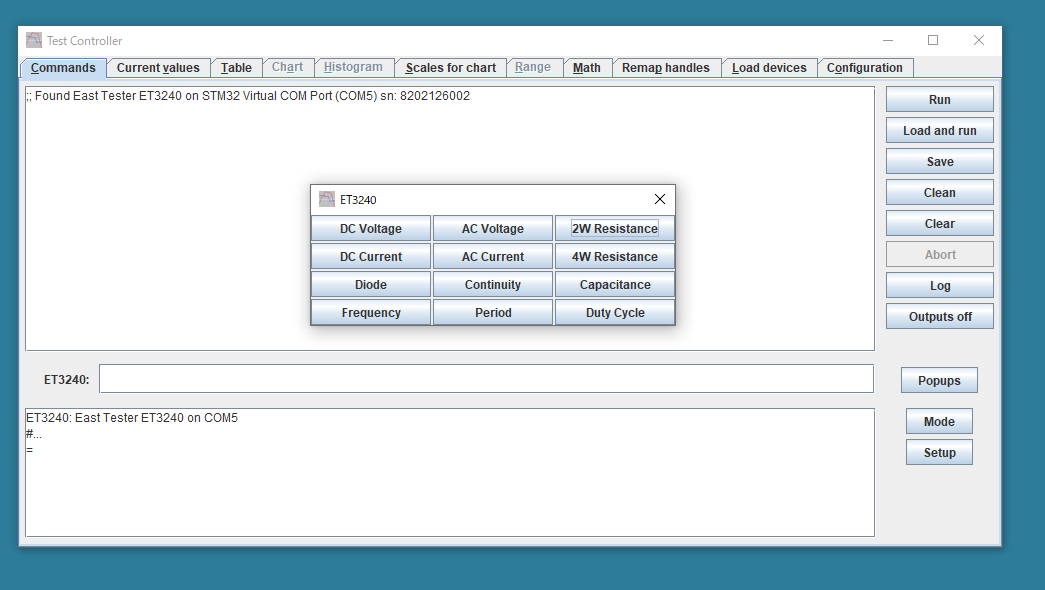Select Frequency mode

pos(371,313)
